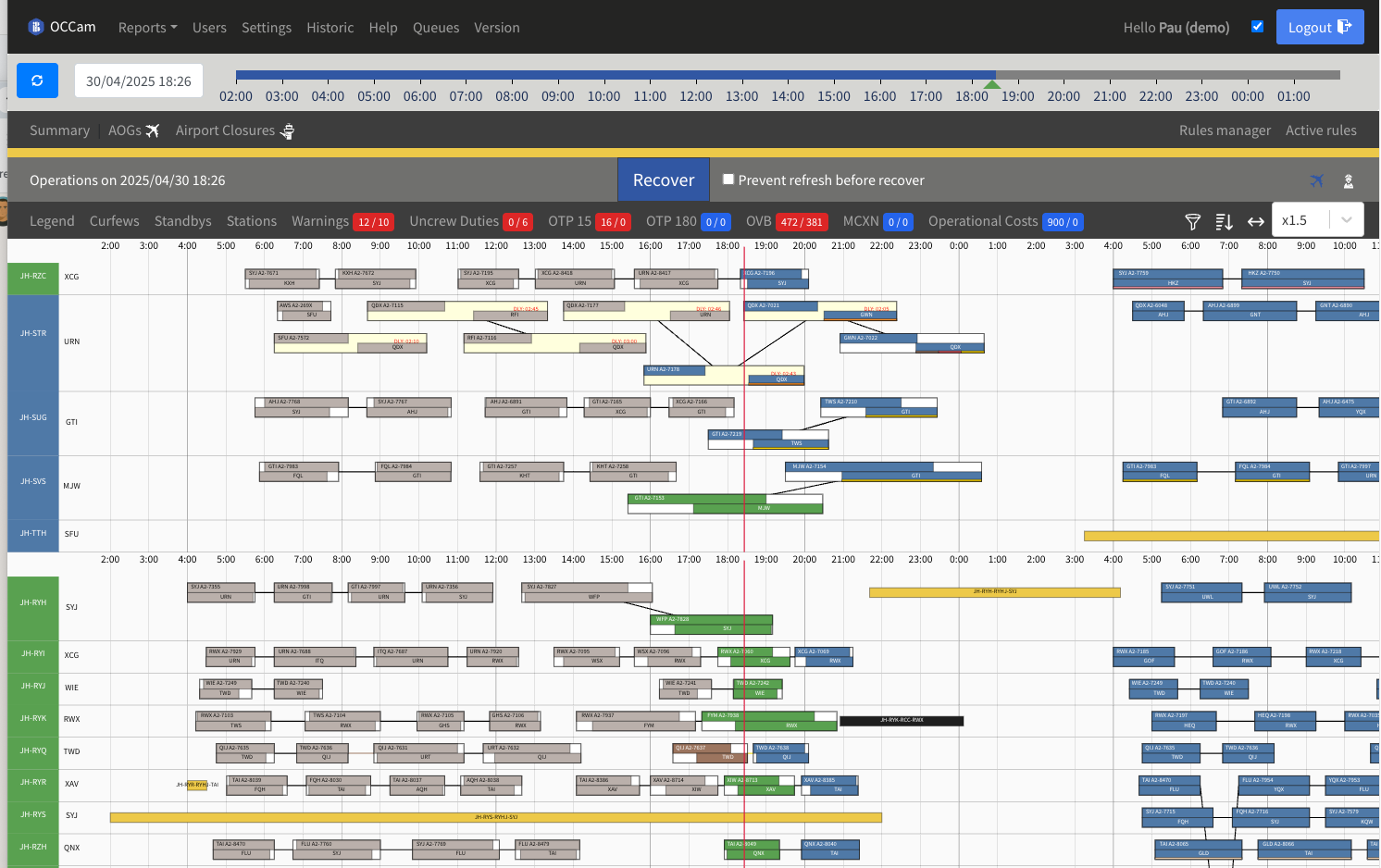Click the airplane icon next to AOGs

click(x=154, y=130)
